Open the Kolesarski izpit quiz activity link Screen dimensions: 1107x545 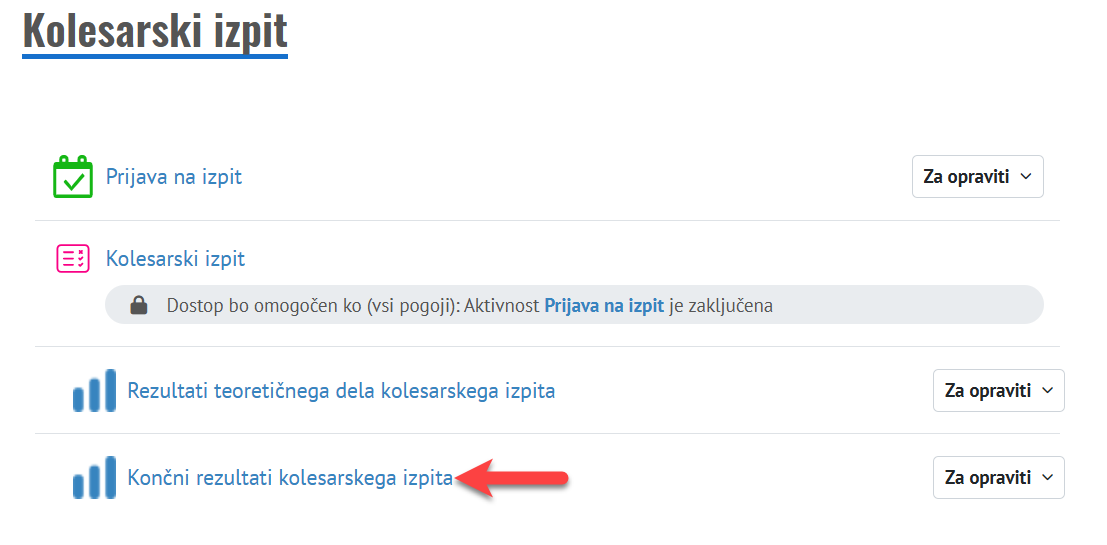(x=175, y=259)
